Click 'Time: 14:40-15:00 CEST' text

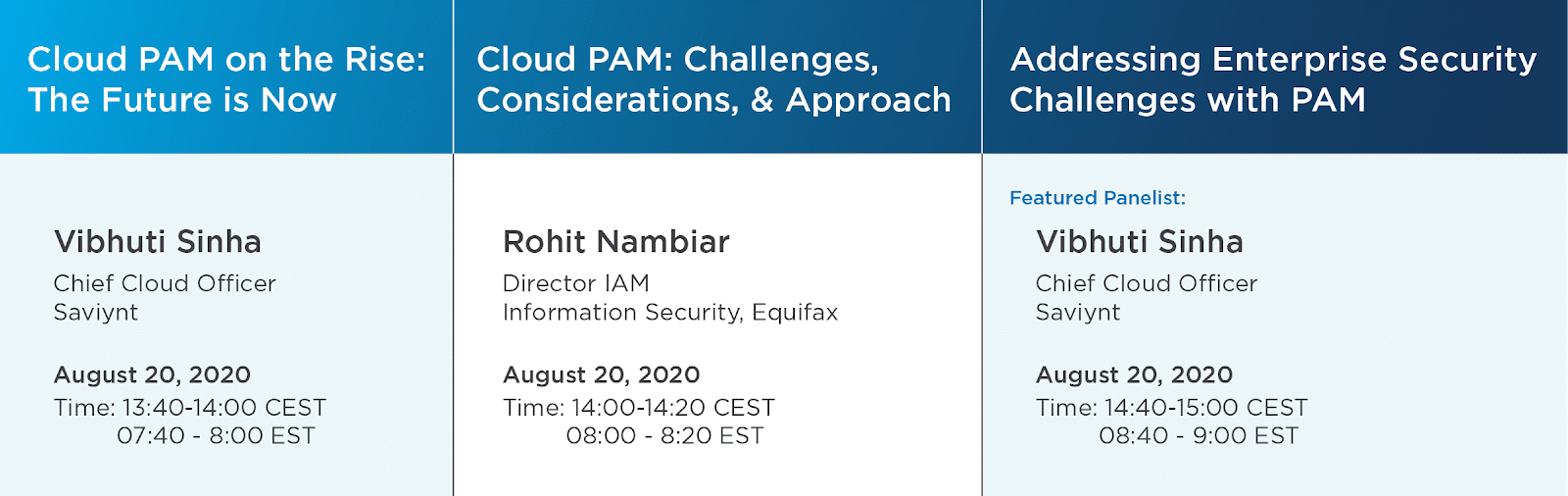coord(1172,408)
